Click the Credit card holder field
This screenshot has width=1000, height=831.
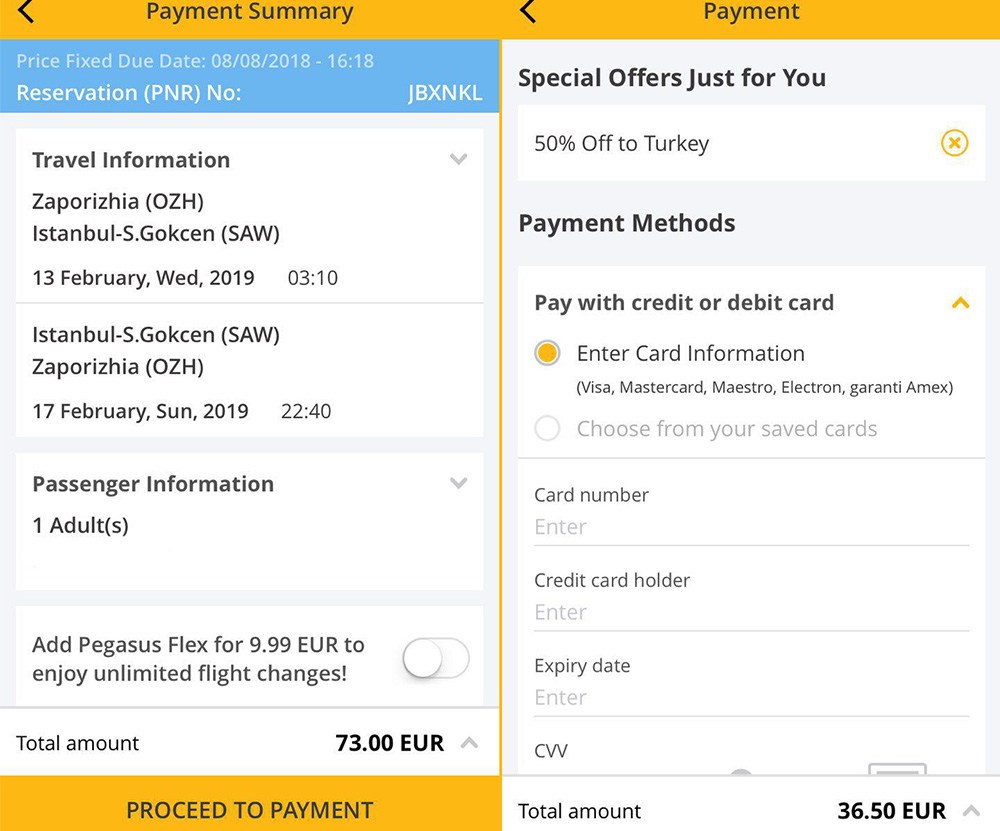pos(750,612)
